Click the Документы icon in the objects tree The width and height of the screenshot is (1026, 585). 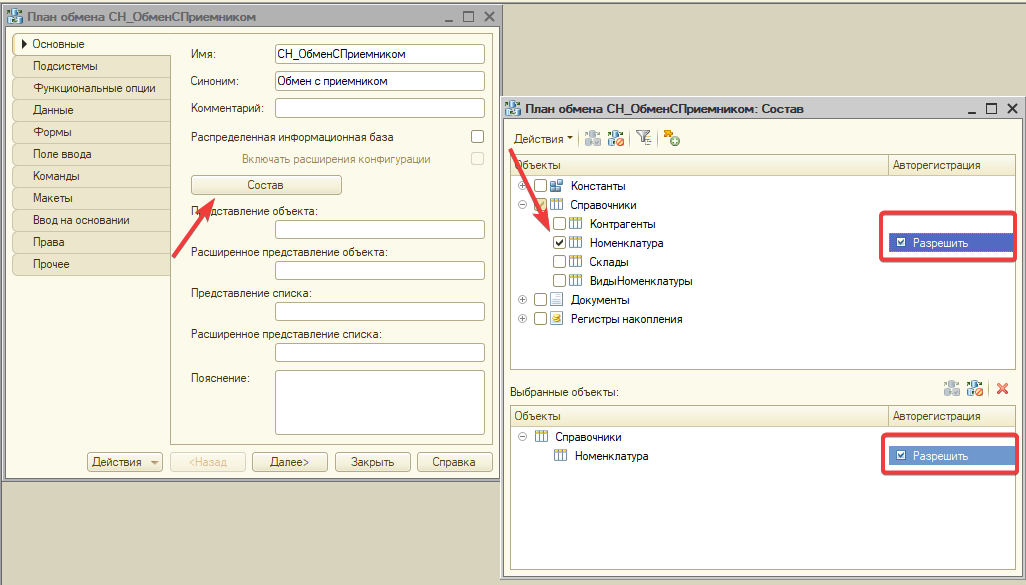[x=557, y=300]
